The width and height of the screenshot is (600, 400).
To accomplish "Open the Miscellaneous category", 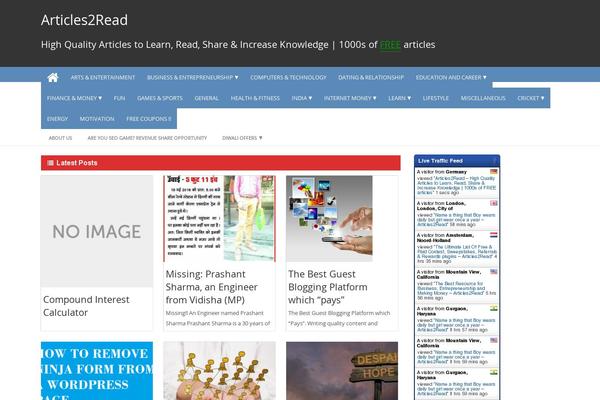I will [483, 98].
